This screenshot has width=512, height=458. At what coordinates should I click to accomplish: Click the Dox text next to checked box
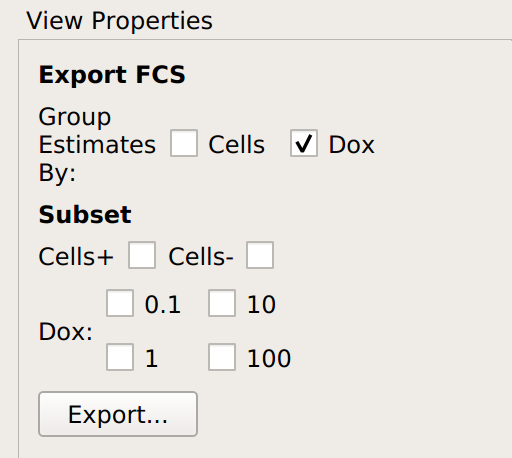(x=352, y=145)
